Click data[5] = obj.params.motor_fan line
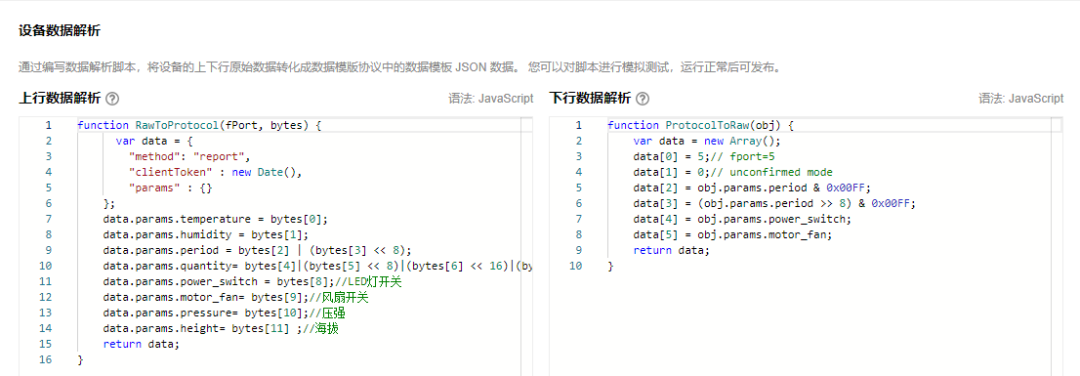This screenshot has height=376, width=1080. tap(732, 235)
